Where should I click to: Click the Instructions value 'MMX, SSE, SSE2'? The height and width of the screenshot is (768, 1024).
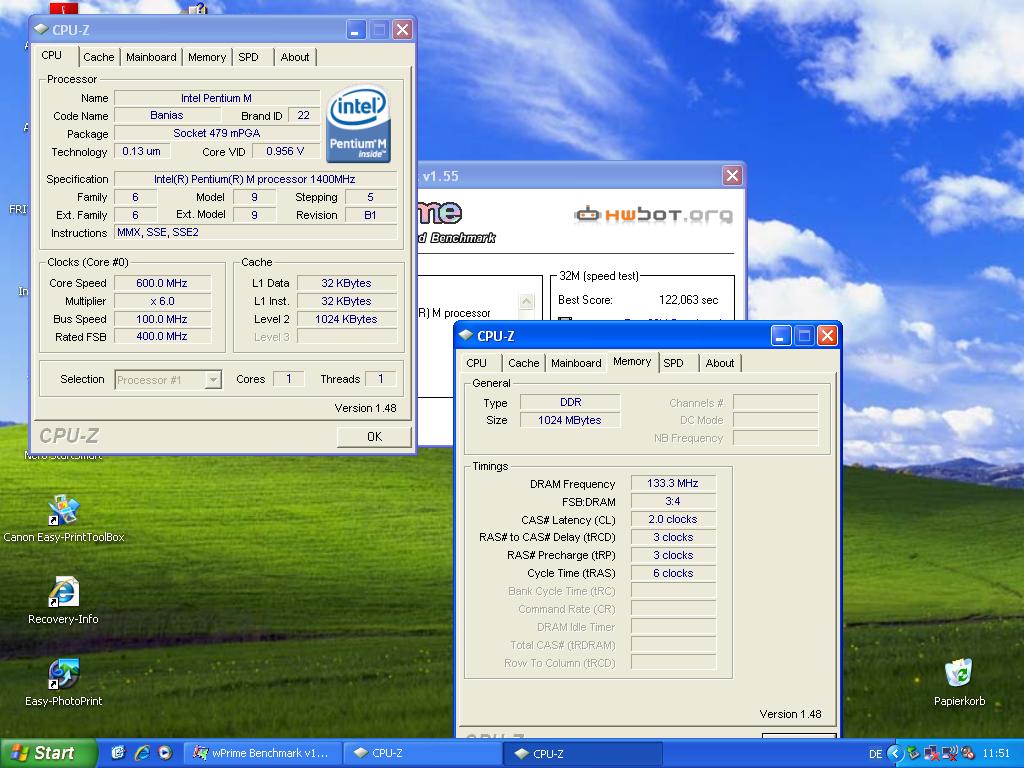tap(255, 232)
